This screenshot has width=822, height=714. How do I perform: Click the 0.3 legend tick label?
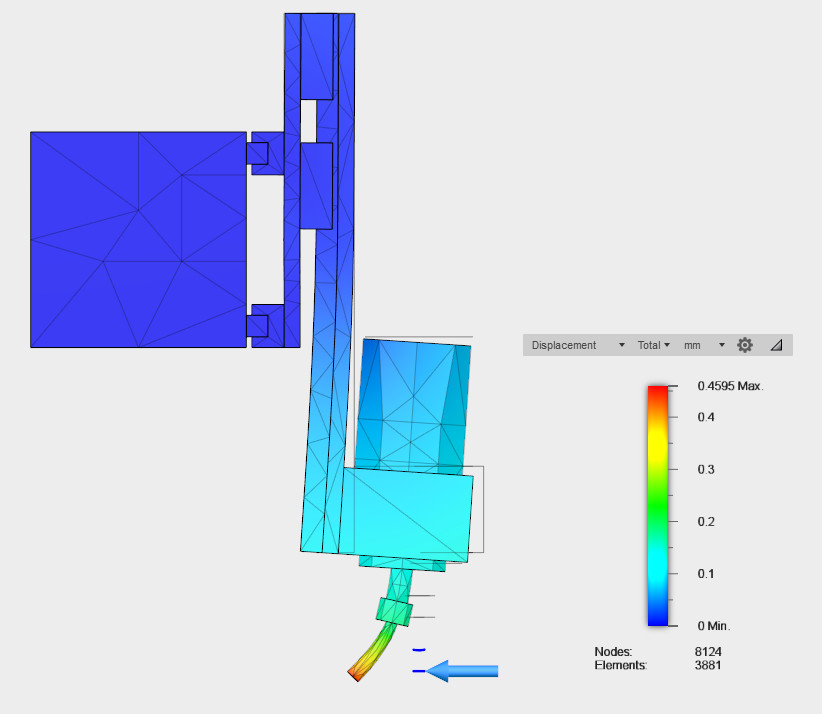(706, 469)
